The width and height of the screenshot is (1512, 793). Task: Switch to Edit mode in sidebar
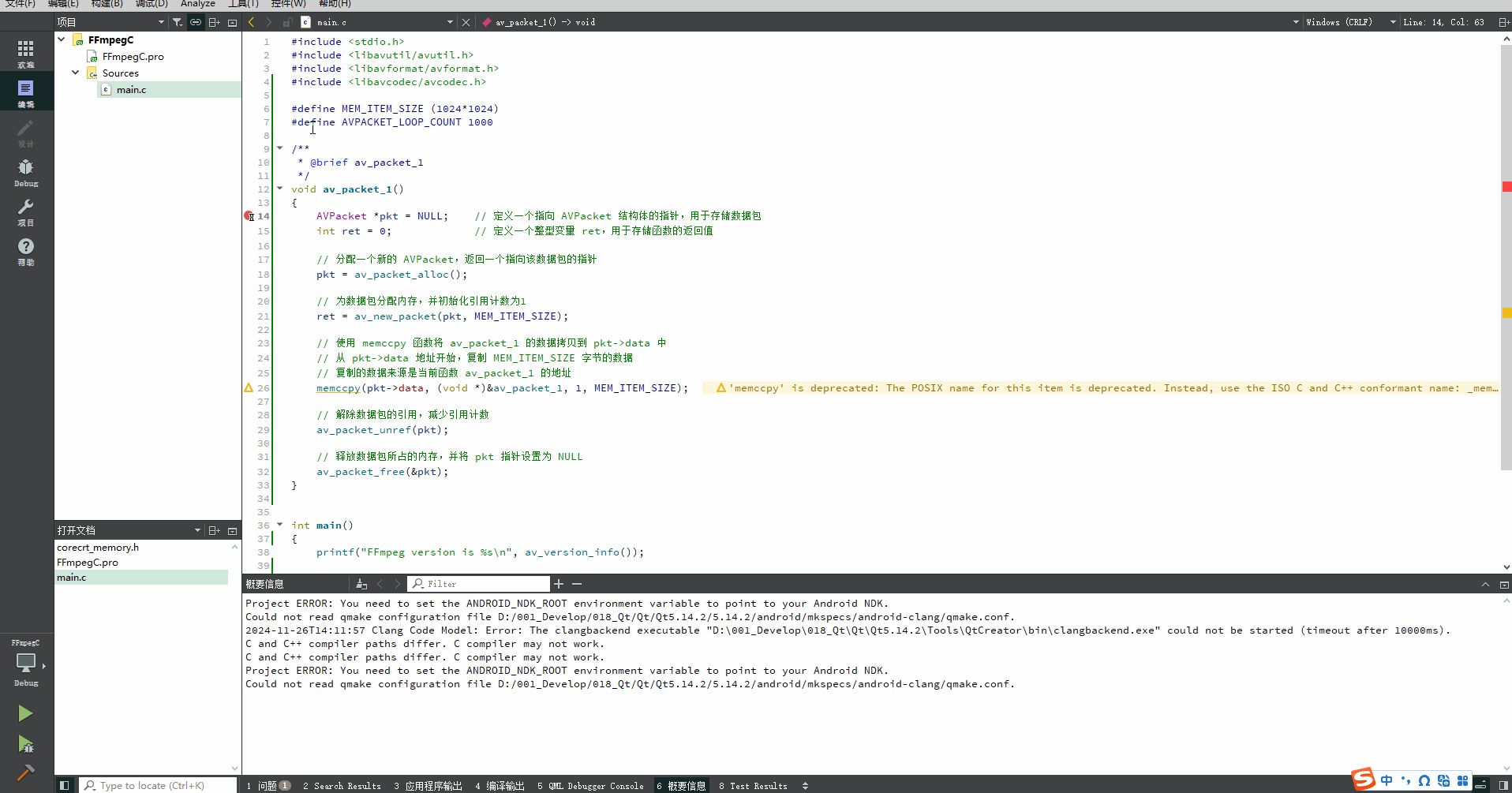26,93
